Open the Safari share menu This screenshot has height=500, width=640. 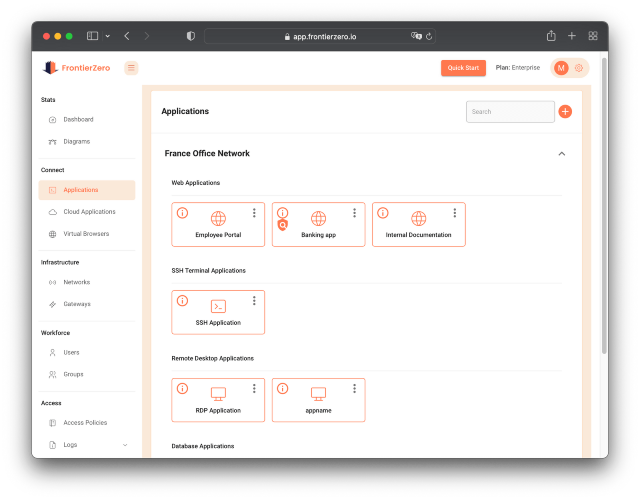[x=551, y=36]
